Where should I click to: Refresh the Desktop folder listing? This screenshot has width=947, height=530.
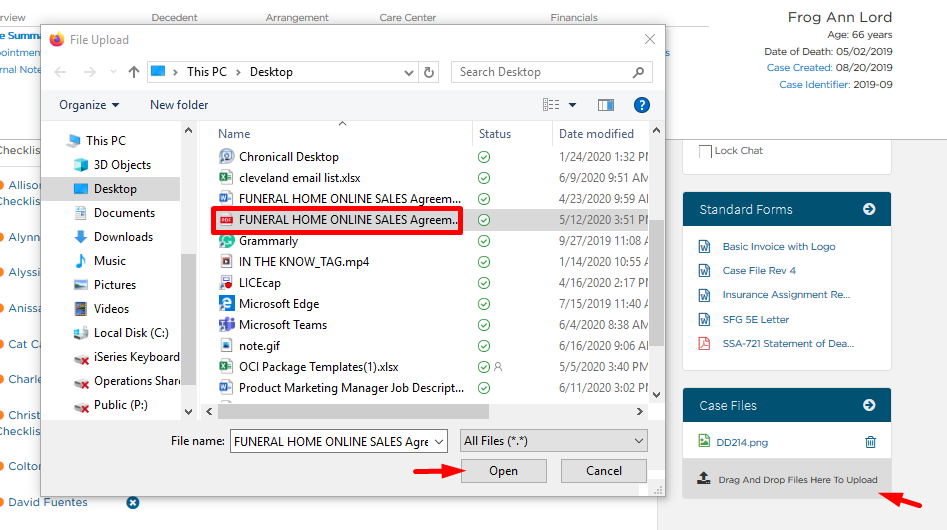(429, 72)
